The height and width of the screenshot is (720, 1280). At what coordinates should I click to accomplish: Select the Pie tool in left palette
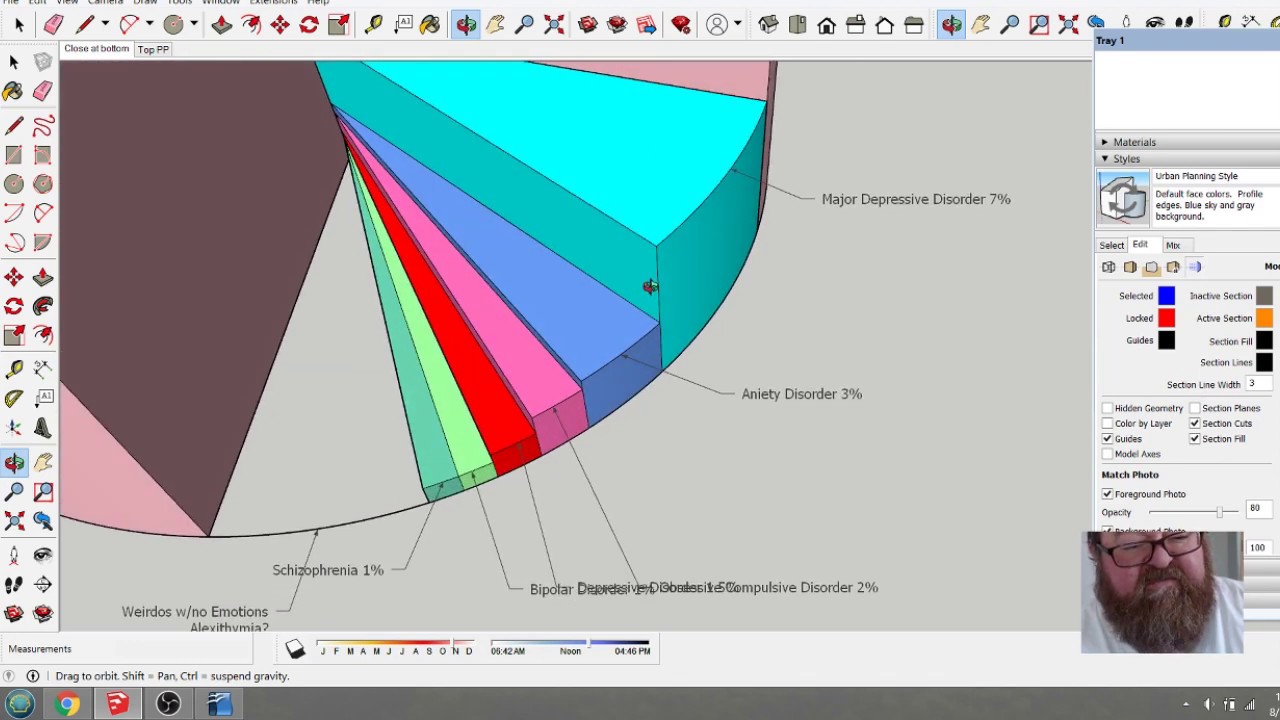coord(42,242)
